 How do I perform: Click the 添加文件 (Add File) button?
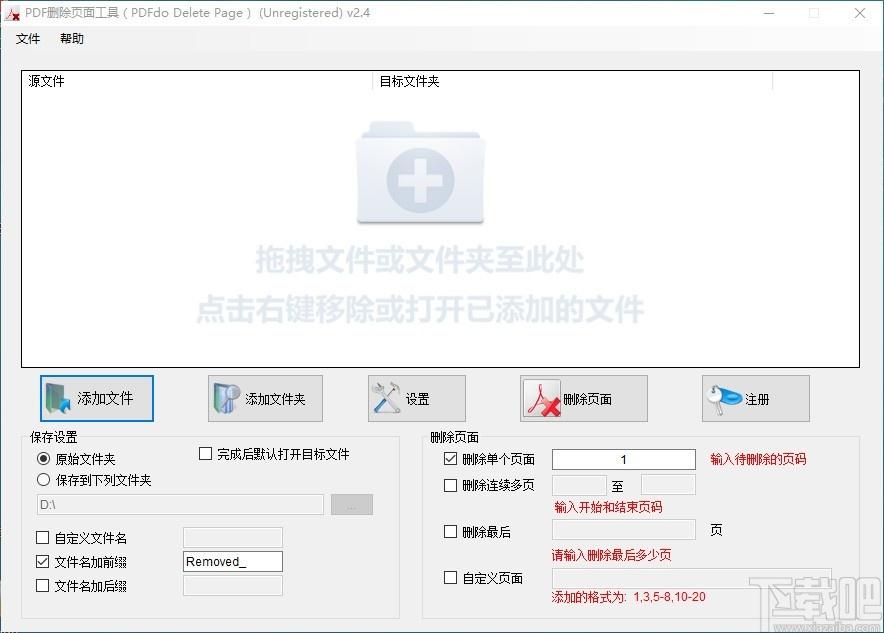pos(96,399)
